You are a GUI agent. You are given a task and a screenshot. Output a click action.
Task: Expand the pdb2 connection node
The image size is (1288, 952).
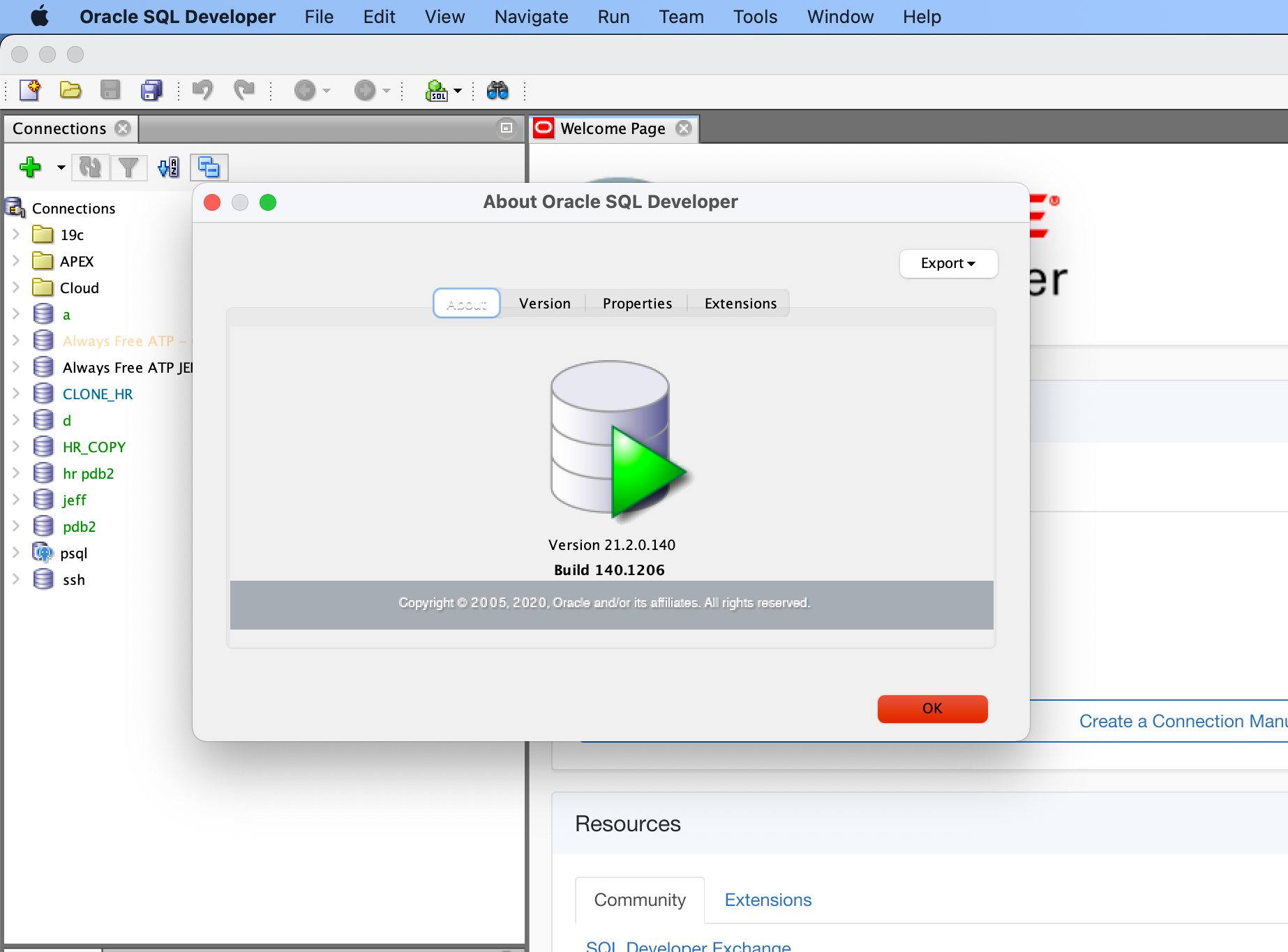[x=16, y=526]
